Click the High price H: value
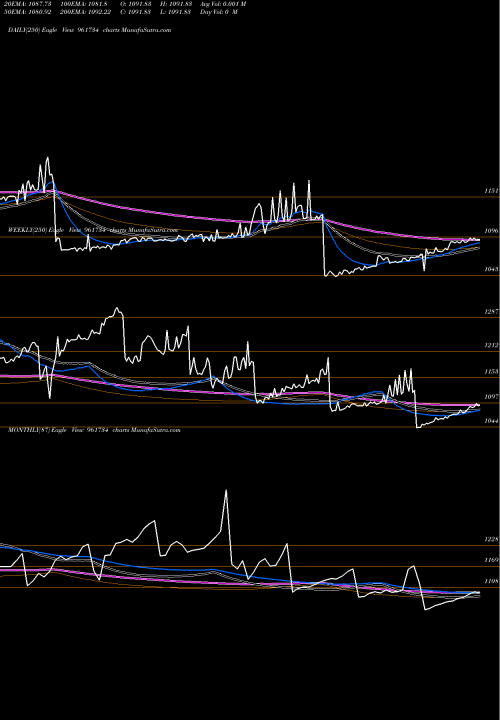 175,4
